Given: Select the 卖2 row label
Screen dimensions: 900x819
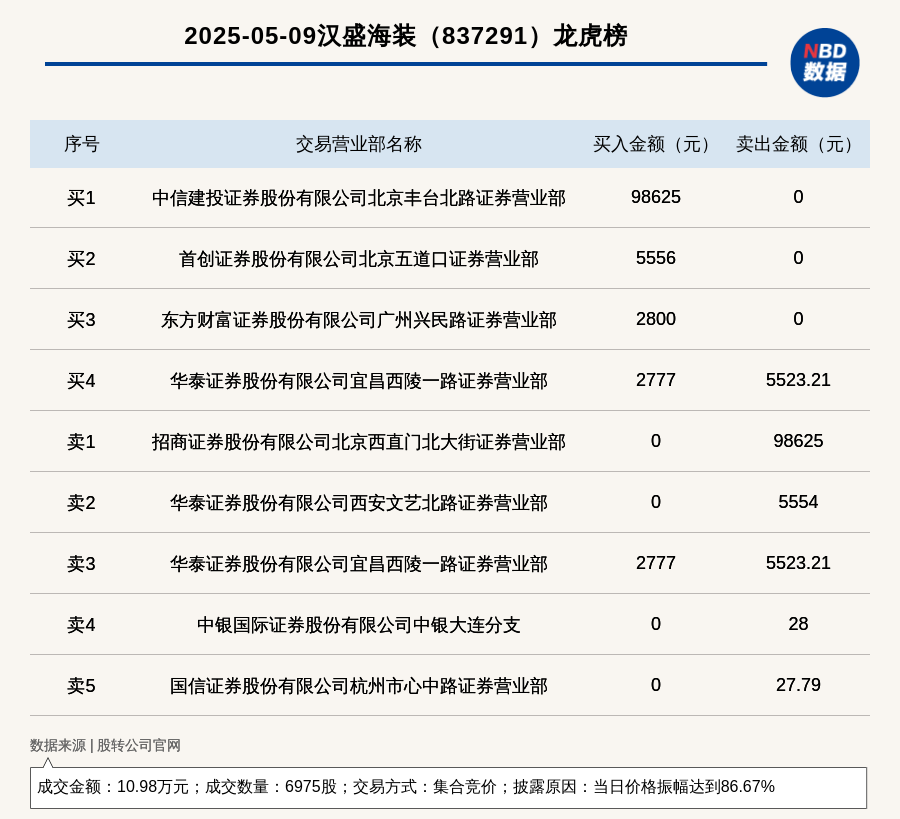Looking at the screenshot, I should click(x=82, y=503).
